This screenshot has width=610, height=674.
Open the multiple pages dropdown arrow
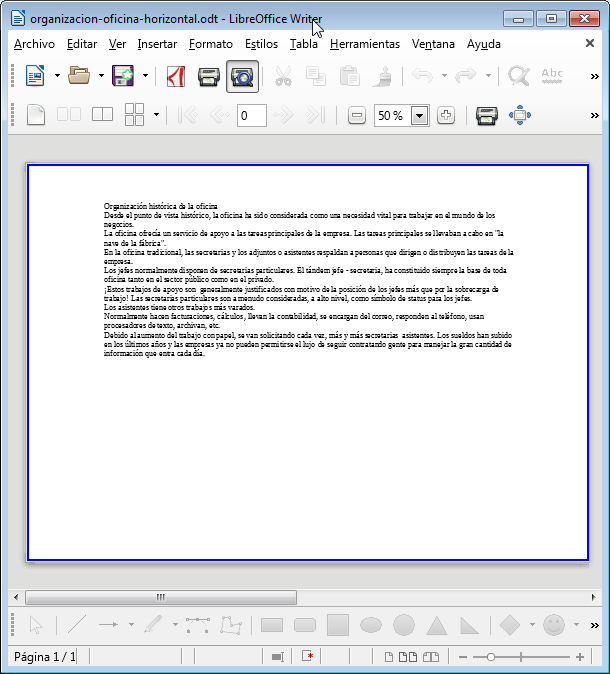(156, 115)
